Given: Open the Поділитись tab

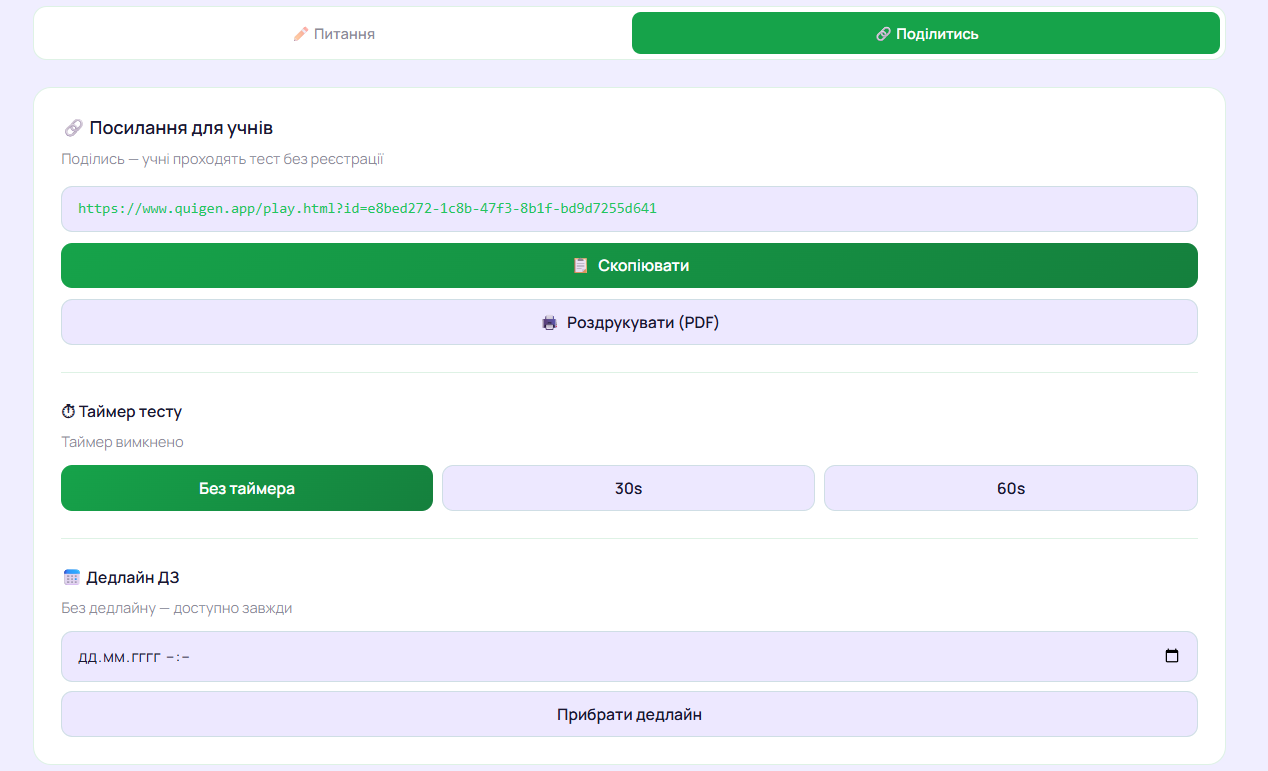Looking at the screenshot, I should pyautogui.click(x=926, y=33).
